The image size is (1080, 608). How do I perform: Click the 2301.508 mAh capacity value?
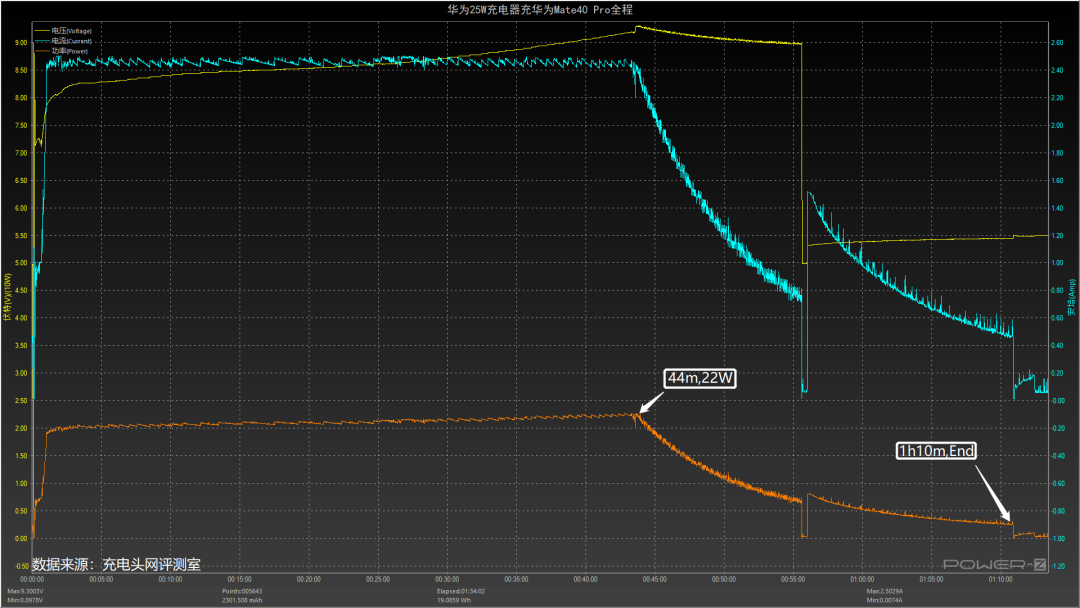tap(242, 600)
